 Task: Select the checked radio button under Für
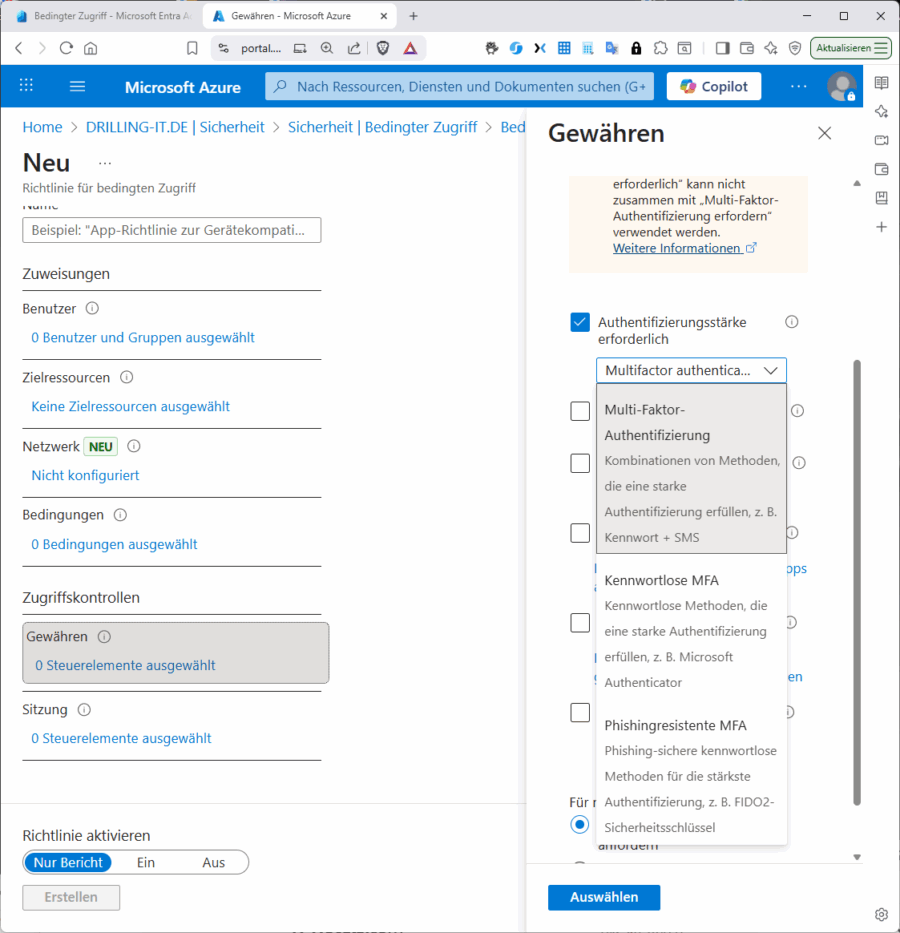579,825
